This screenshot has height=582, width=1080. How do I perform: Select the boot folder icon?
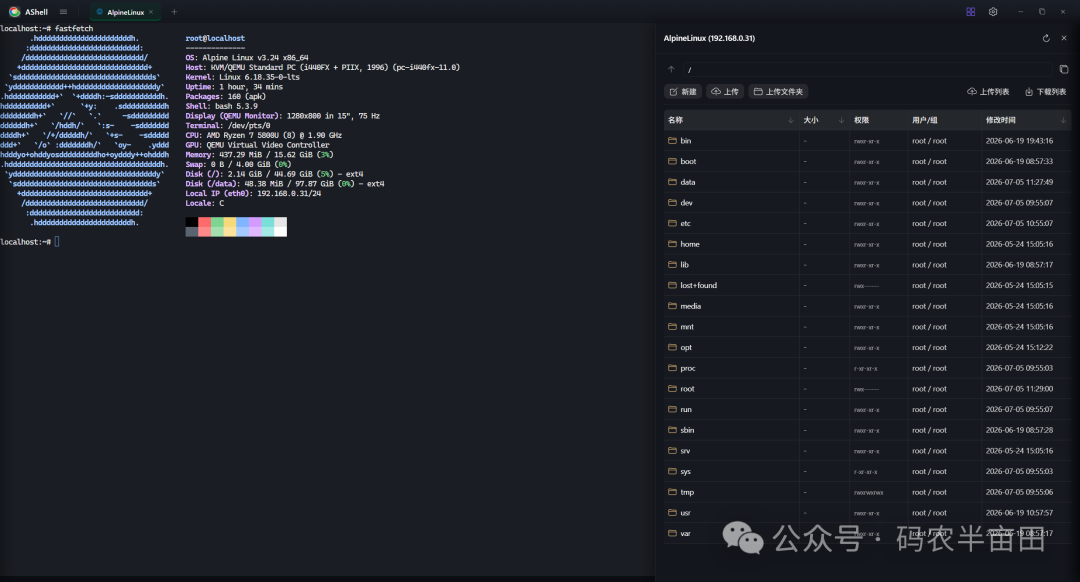point(672,161)
